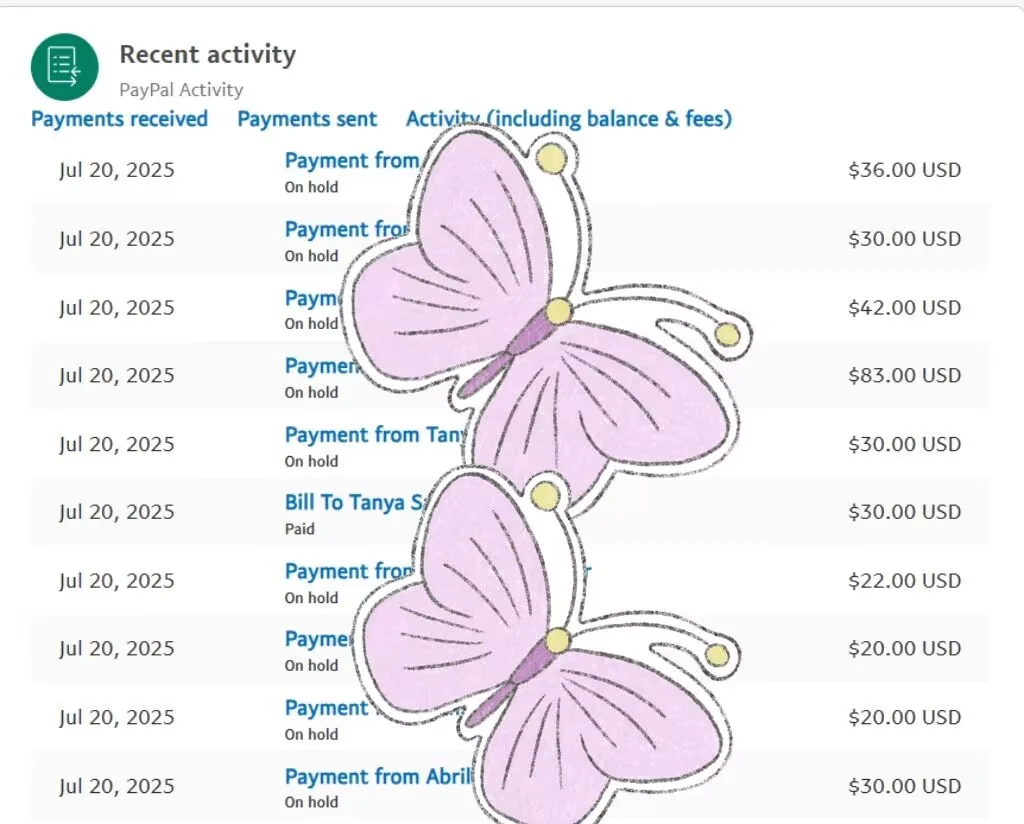Switch to the Payments sent tab
Viewport: 1024px width, 824px height.
[307, 119]
